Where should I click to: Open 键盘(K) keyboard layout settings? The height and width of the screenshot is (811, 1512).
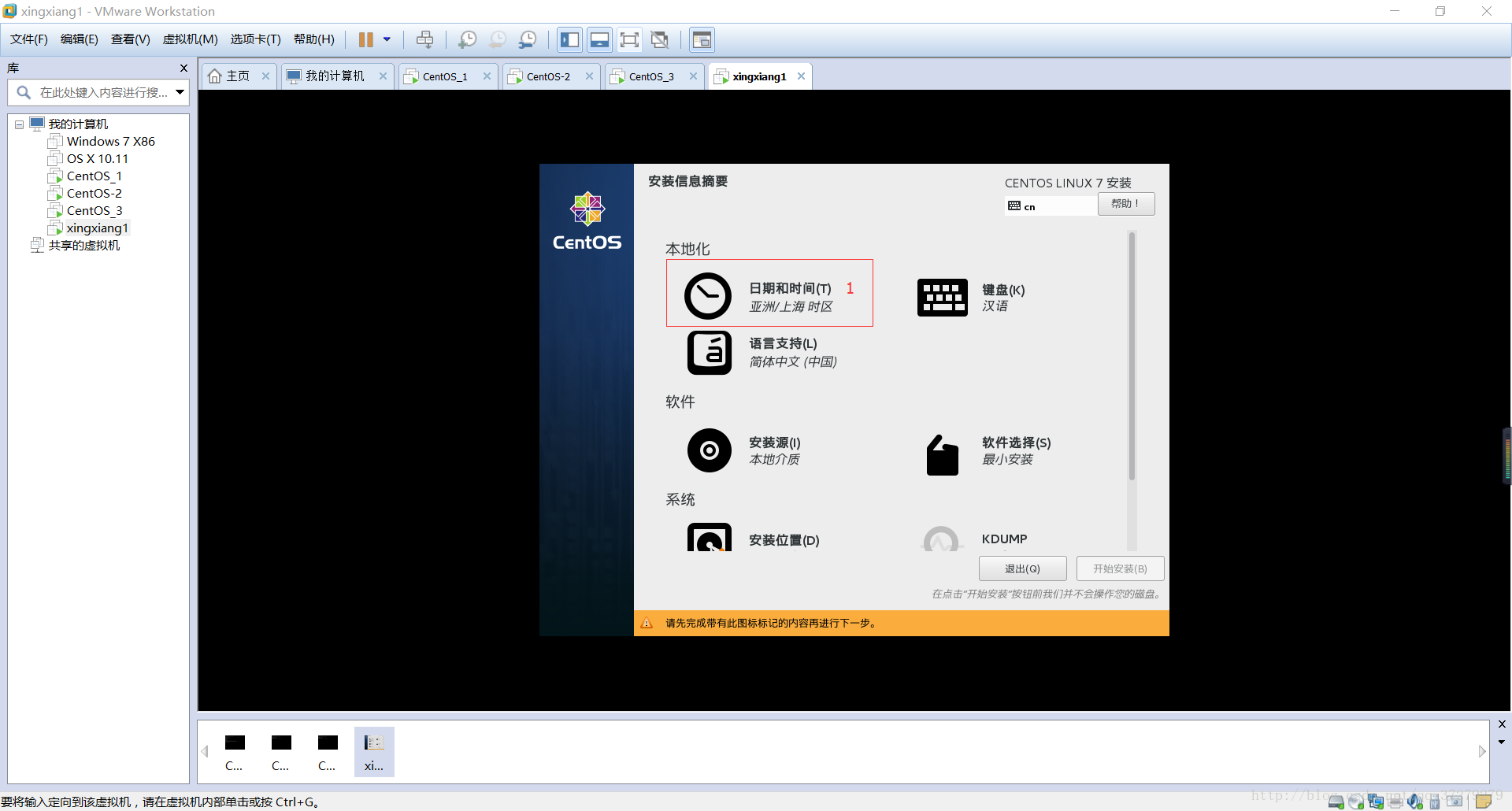[972, 298]
